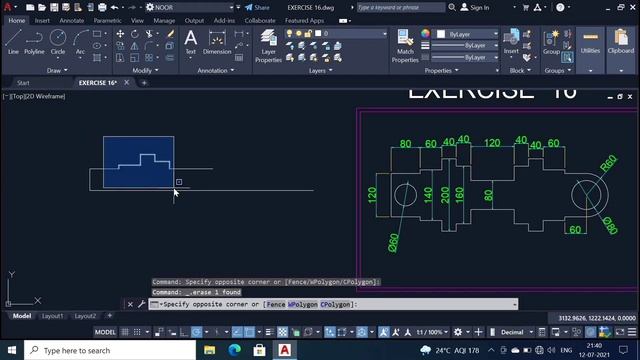Image resolution: width=640 pixels, height=360 pixels.
Task: Click the Share button
Action: tap(257, 7)
